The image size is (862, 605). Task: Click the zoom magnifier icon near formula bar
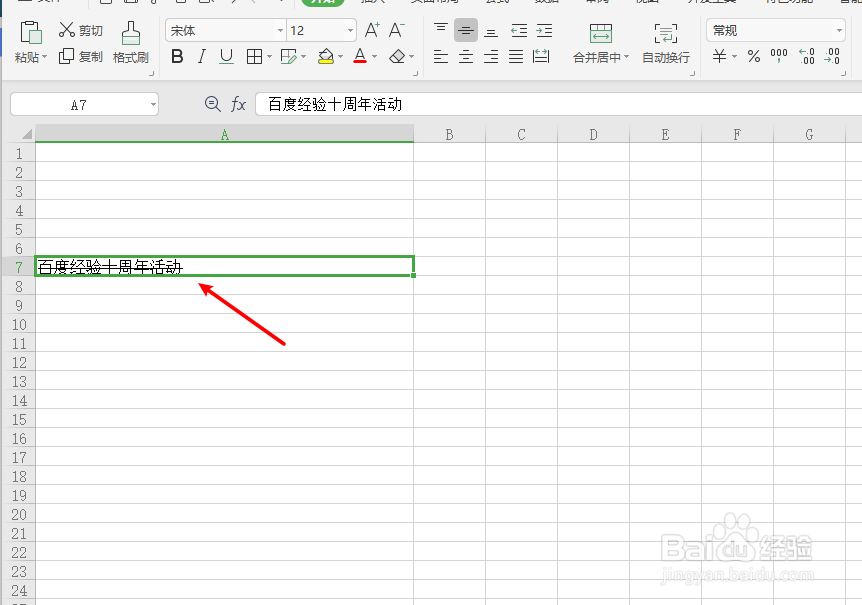[212, 103]
